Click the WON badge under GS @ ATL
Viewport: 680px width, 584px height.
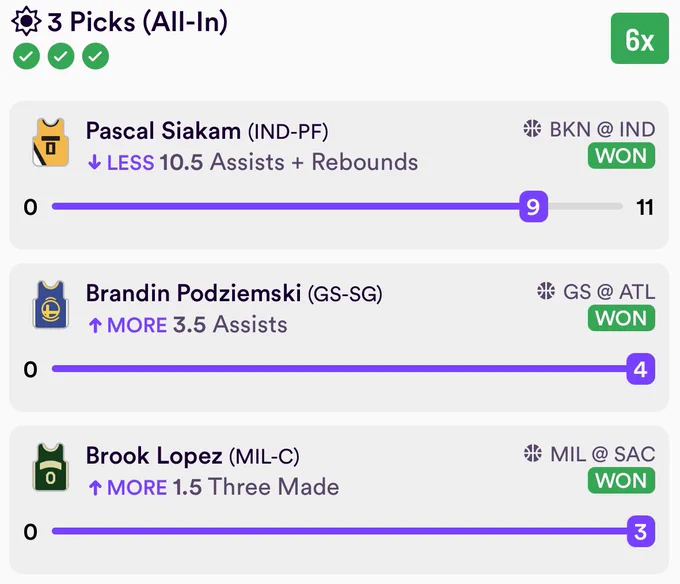pyautogui.click(x=621, y=318)
